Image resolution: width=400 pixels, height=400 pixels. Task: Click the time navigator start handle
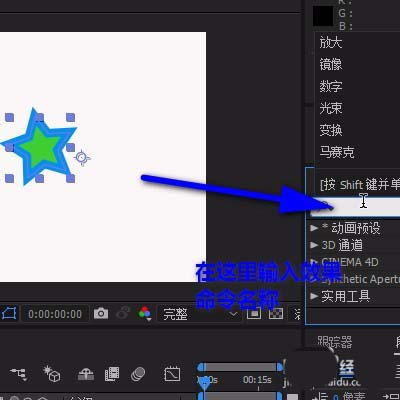[200, 367]
